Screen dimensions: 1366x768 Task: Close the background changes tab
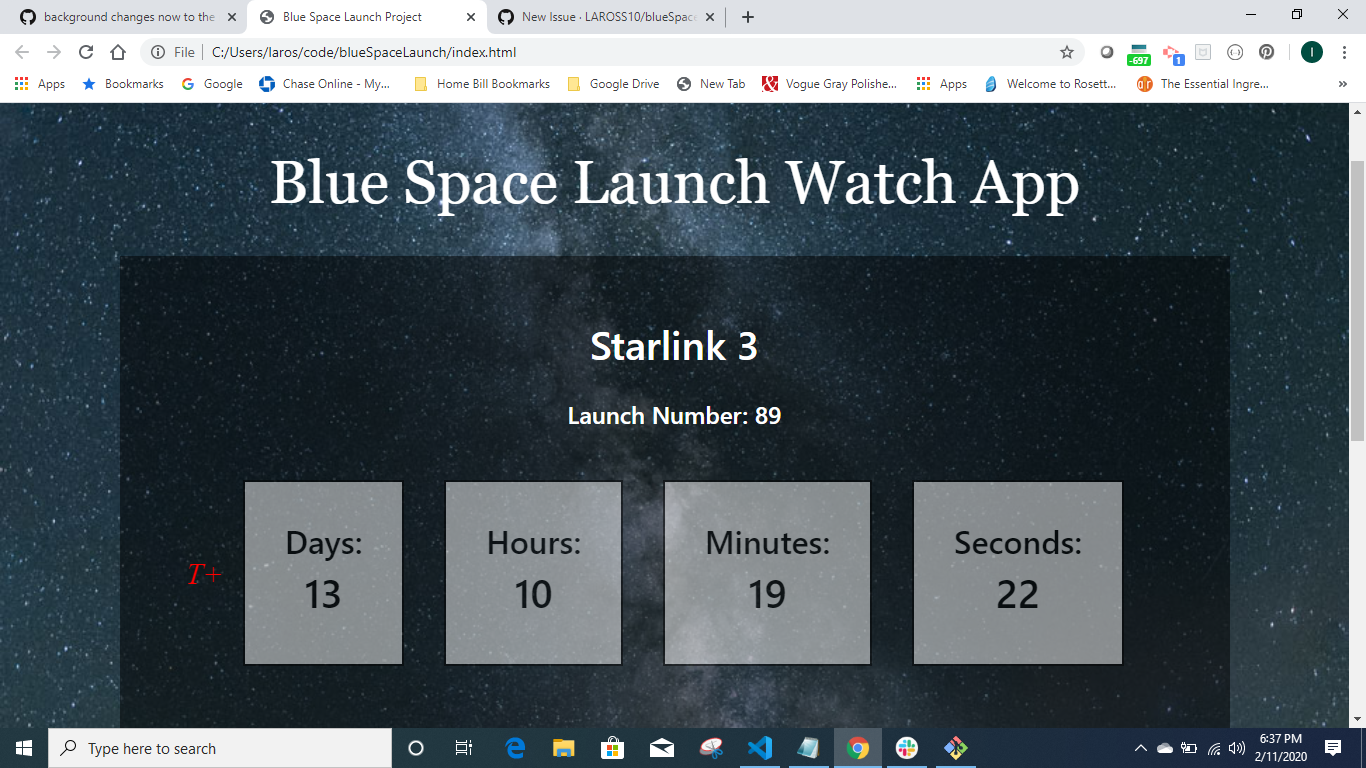click(232, 17)
